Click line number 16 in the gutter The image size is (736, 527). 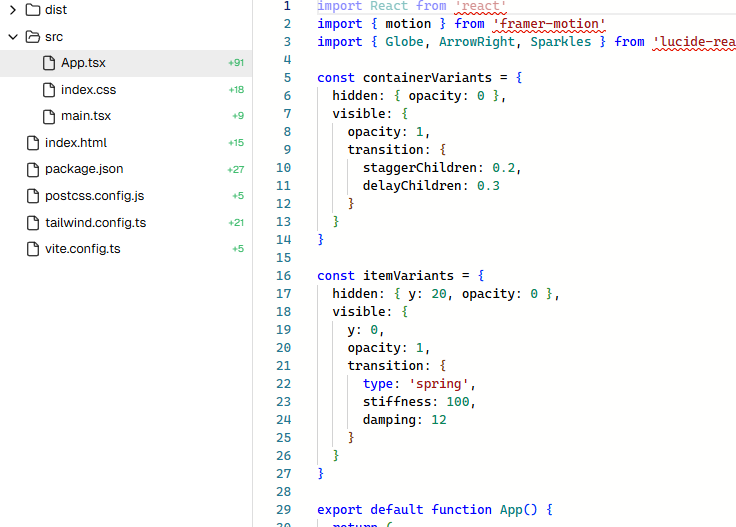(x=282, y=275)
